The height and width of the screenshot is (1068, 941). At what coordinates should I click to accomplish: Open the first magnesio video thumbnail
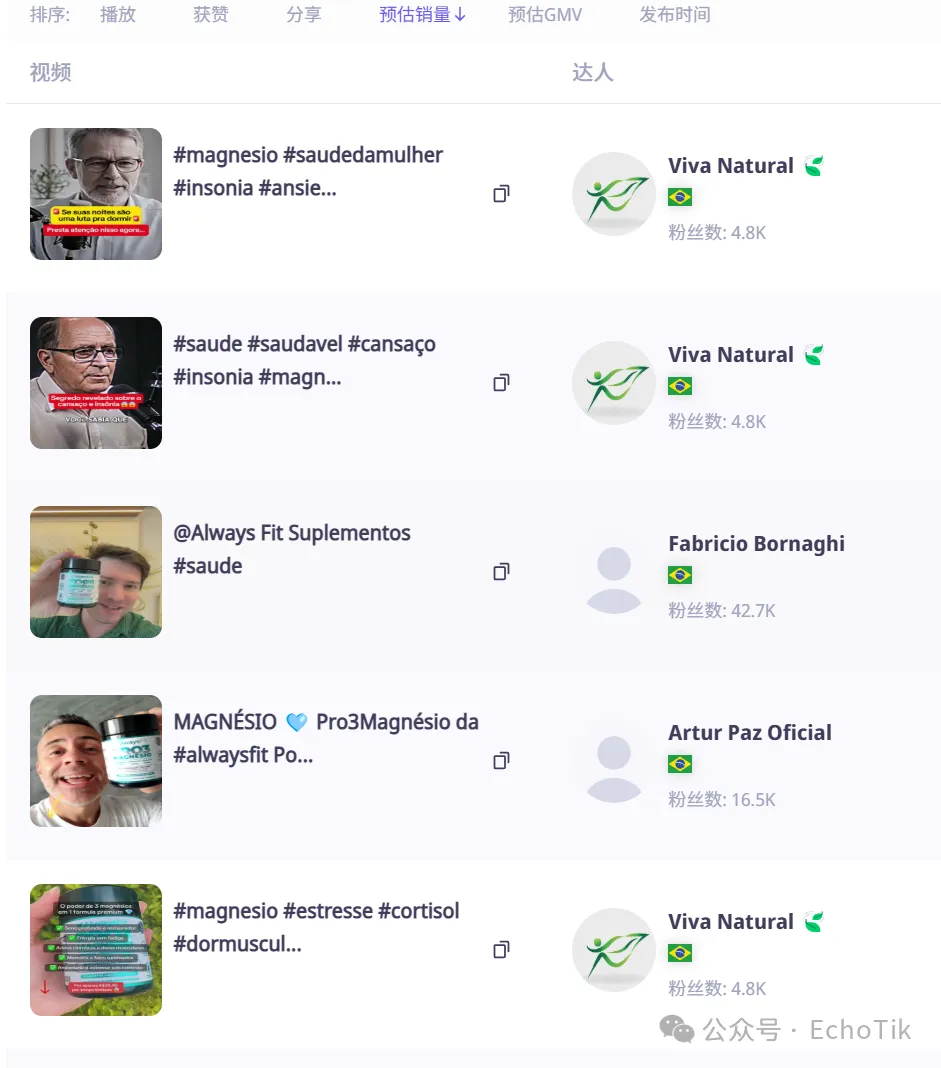96,194
